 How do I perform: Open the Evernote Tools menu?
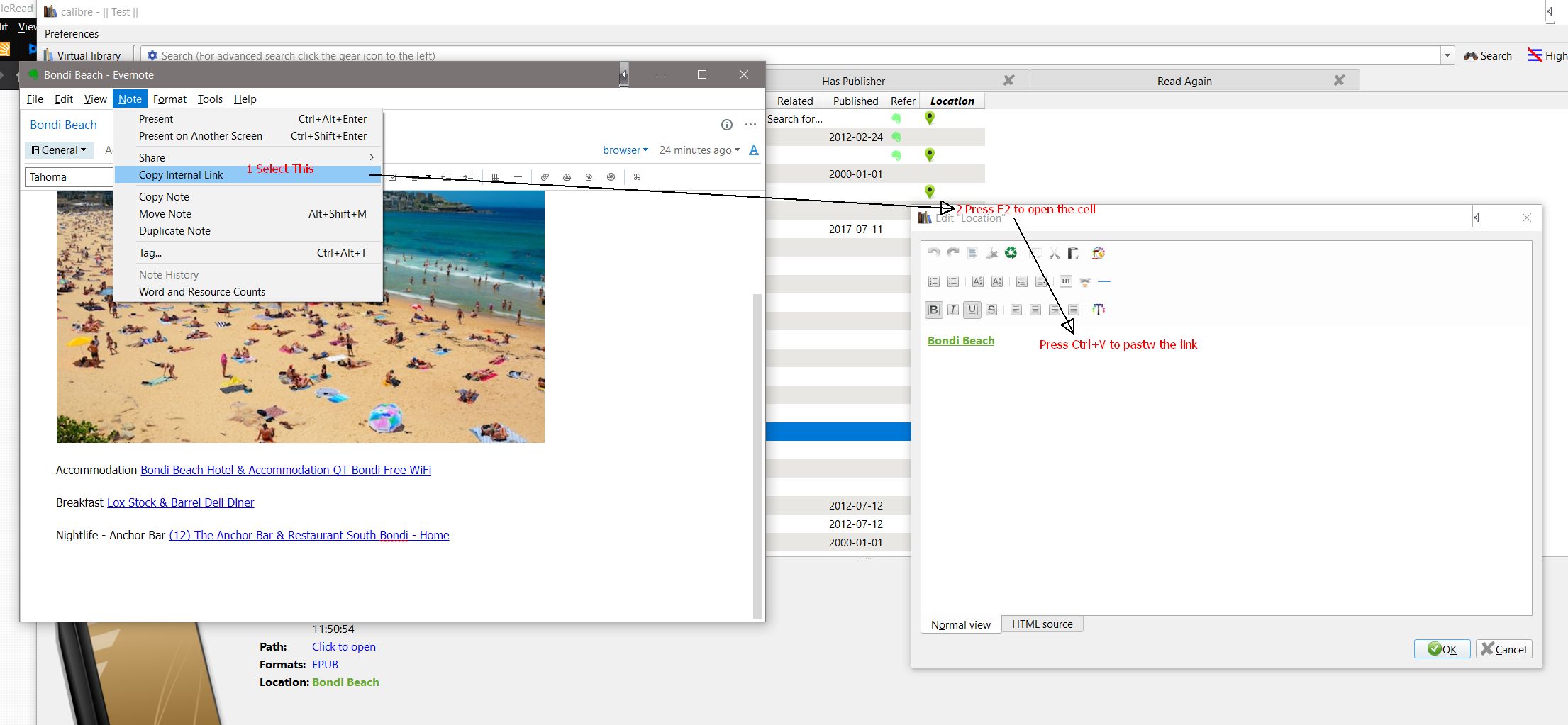(210, 99)
